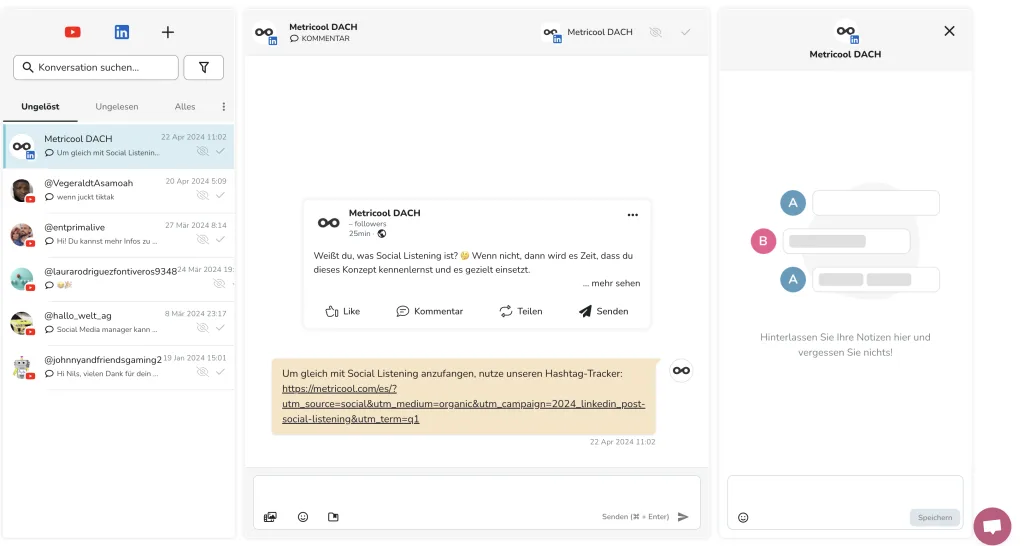The width and height of the screenshot is (1024, 546).
Task: Toggle unread eye on @VegeraldtAsamoah row
Action: coord(202,195)
